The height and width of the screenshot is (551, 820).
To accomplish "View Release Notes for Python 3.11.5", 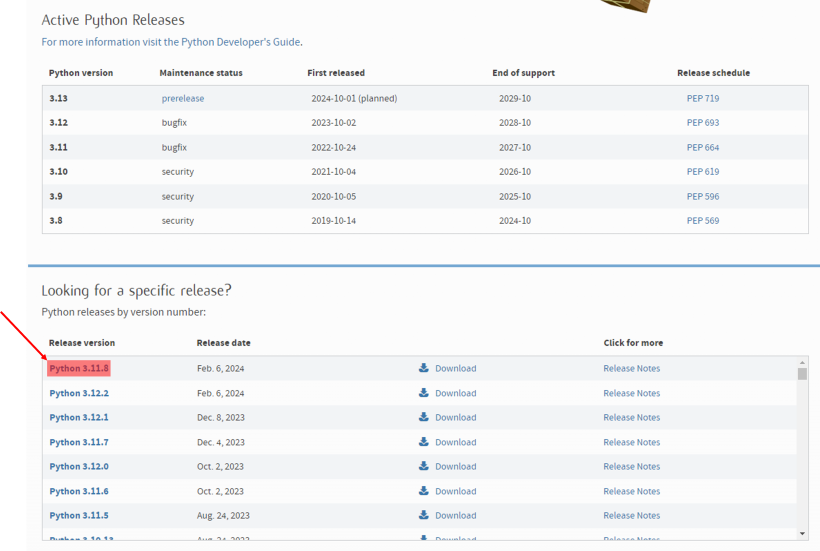I will coord(632,515).
